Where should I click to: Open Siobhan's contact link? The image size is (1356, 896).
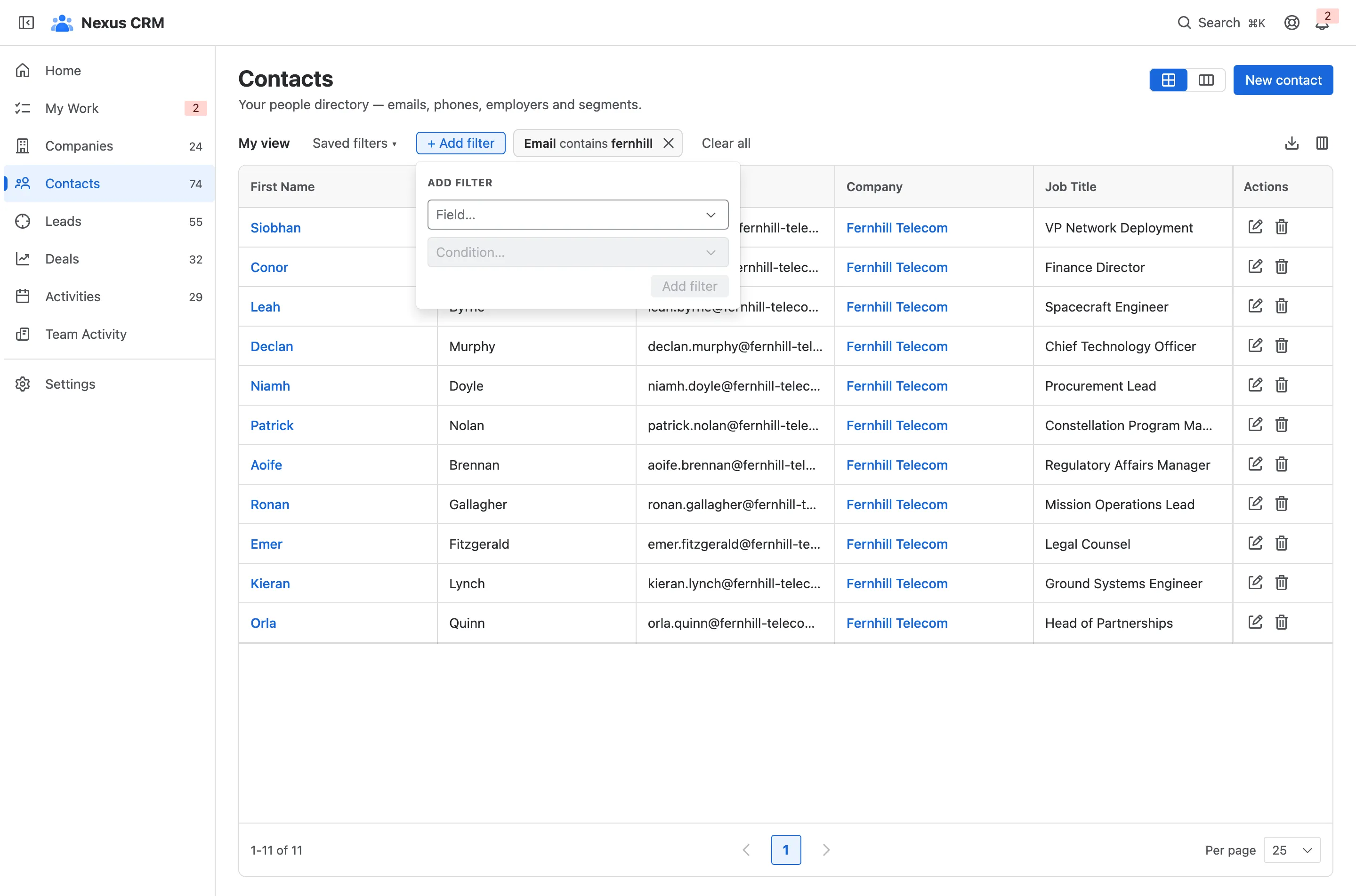pos(275,227)
